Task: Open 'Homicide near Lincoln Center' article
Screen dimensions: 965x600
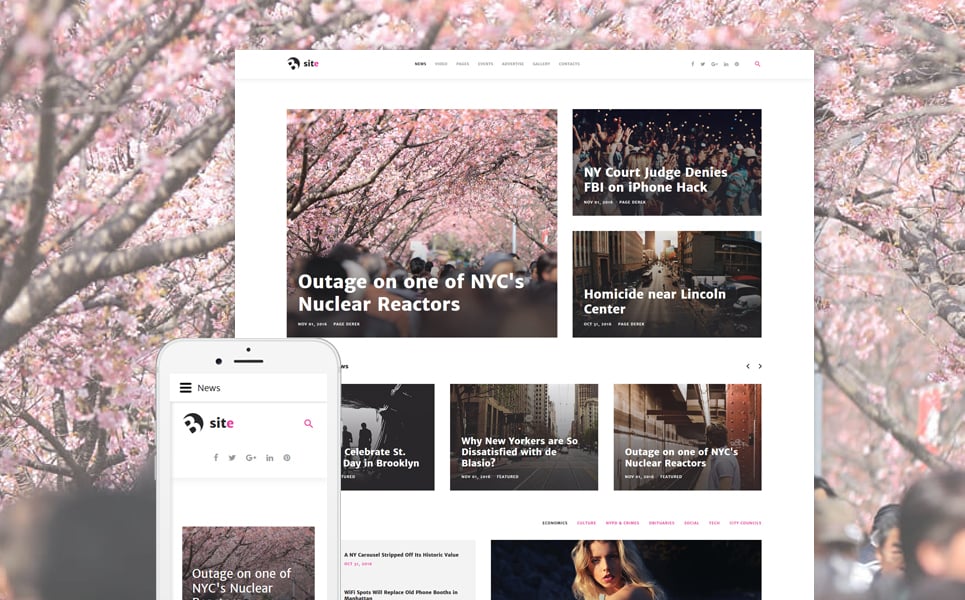Action: coord(654,302)
